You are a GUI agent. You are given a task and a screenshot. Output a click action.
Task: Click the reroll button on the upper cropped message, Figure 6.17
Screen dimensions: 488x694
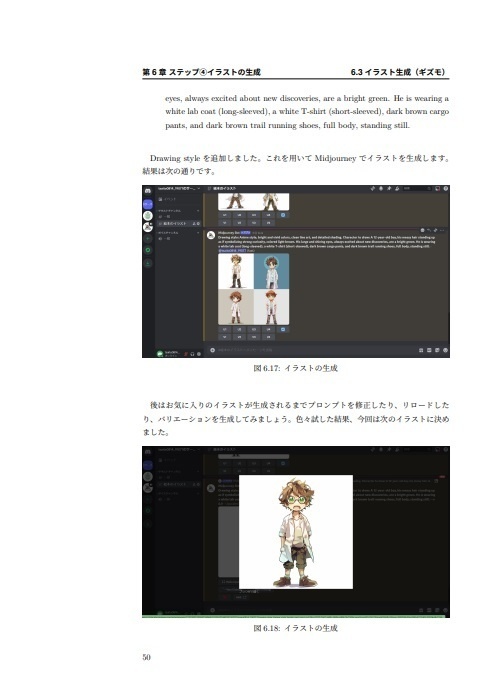pos(283,215)
